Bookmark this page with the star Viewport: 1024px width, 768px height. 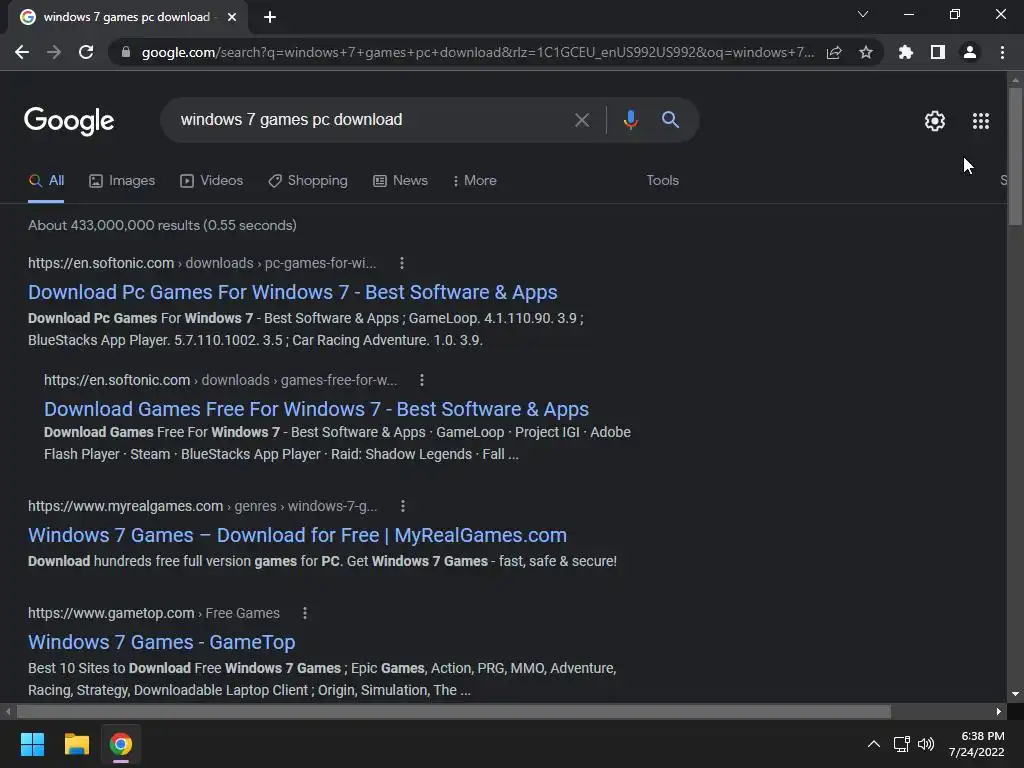click(866, 52)
